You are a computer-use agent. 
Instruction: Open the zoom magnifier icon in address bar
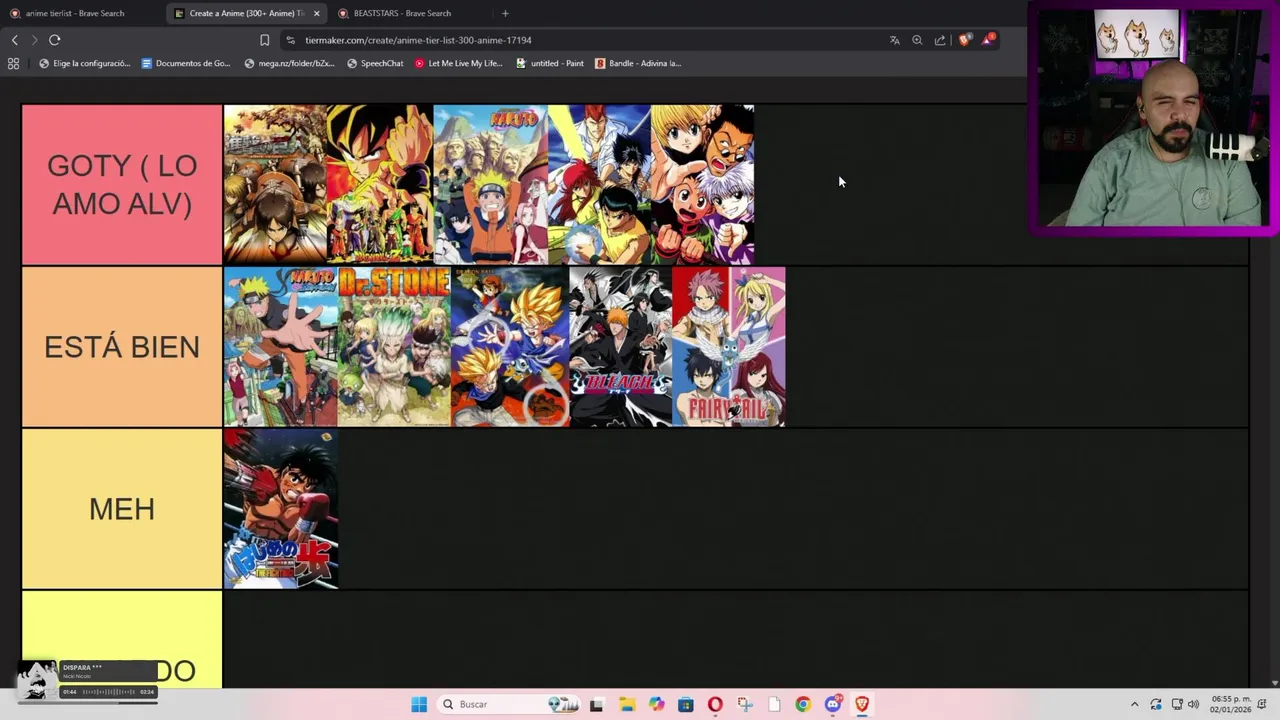[917, 40]
